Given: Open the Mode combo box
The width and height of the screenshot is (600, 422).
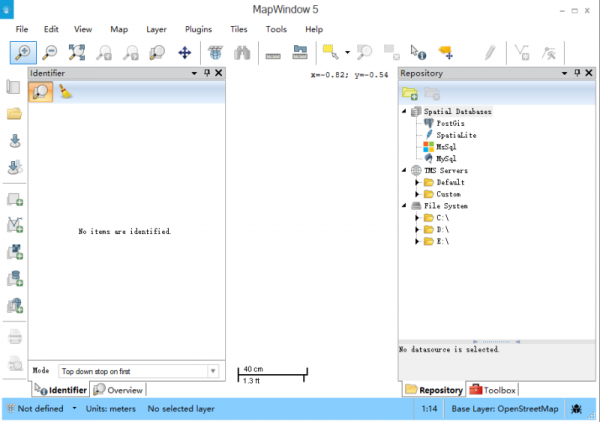Looking at the screenshot, I should (139, 371).
